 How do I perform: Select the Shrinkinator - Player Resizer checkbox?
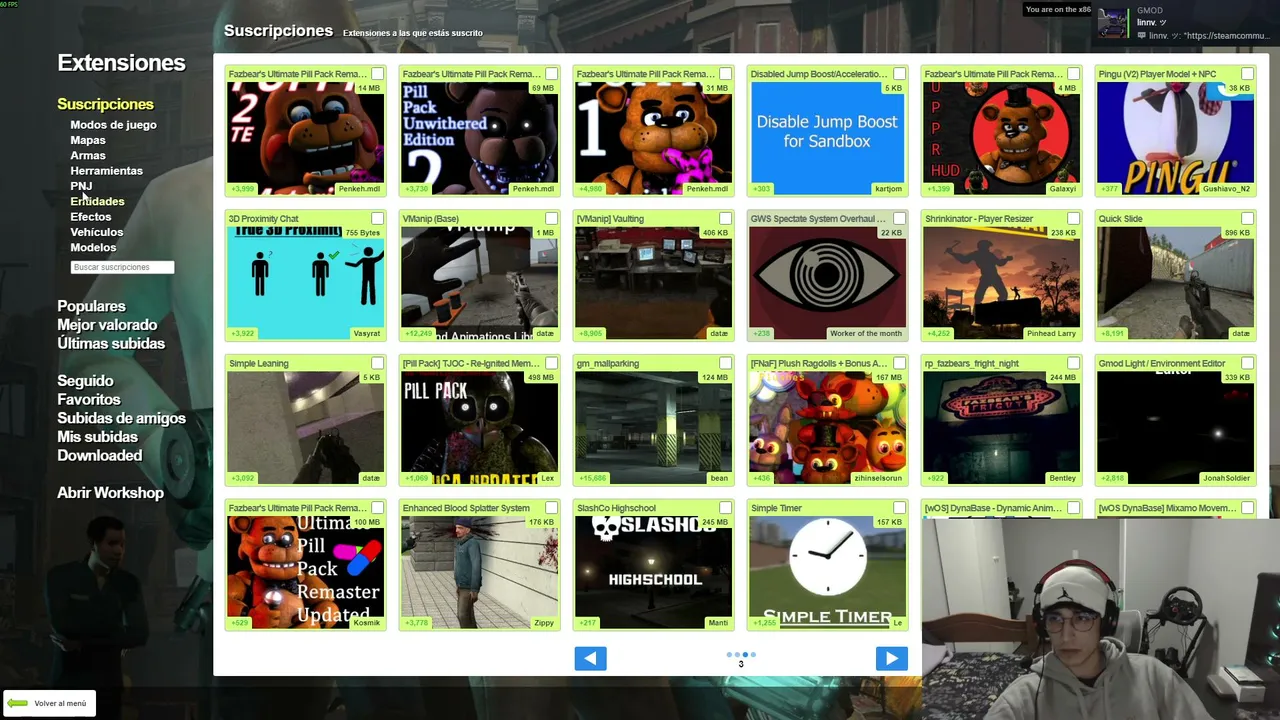click(1074, 219)
